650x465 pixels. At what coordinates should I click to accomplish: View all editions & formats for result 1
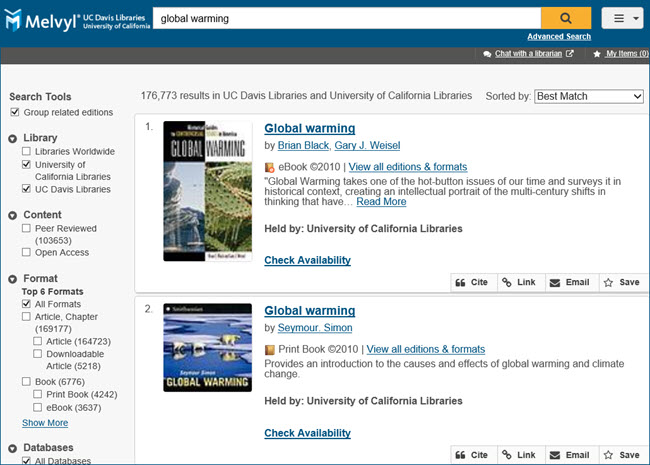point(407,167)
